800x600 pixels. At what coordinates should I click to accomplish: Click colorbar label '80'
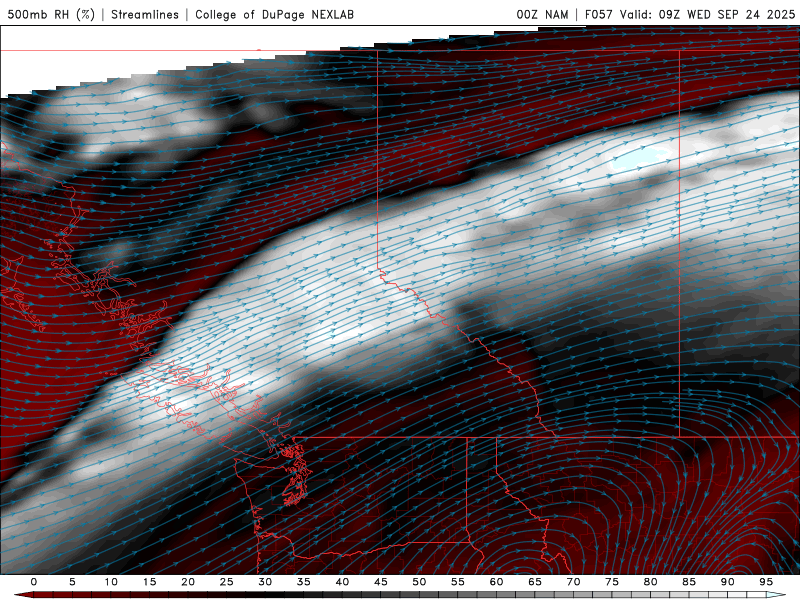(651, 582)
